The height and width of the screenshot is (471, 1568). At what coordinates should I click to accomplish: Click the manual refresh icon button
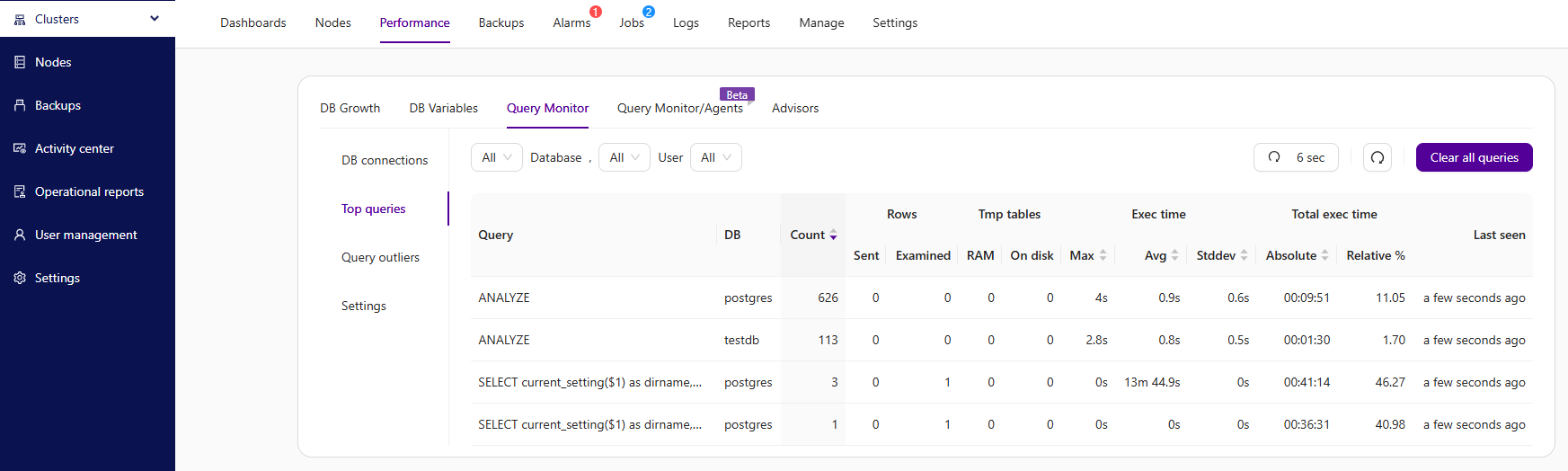[1377, 157]
